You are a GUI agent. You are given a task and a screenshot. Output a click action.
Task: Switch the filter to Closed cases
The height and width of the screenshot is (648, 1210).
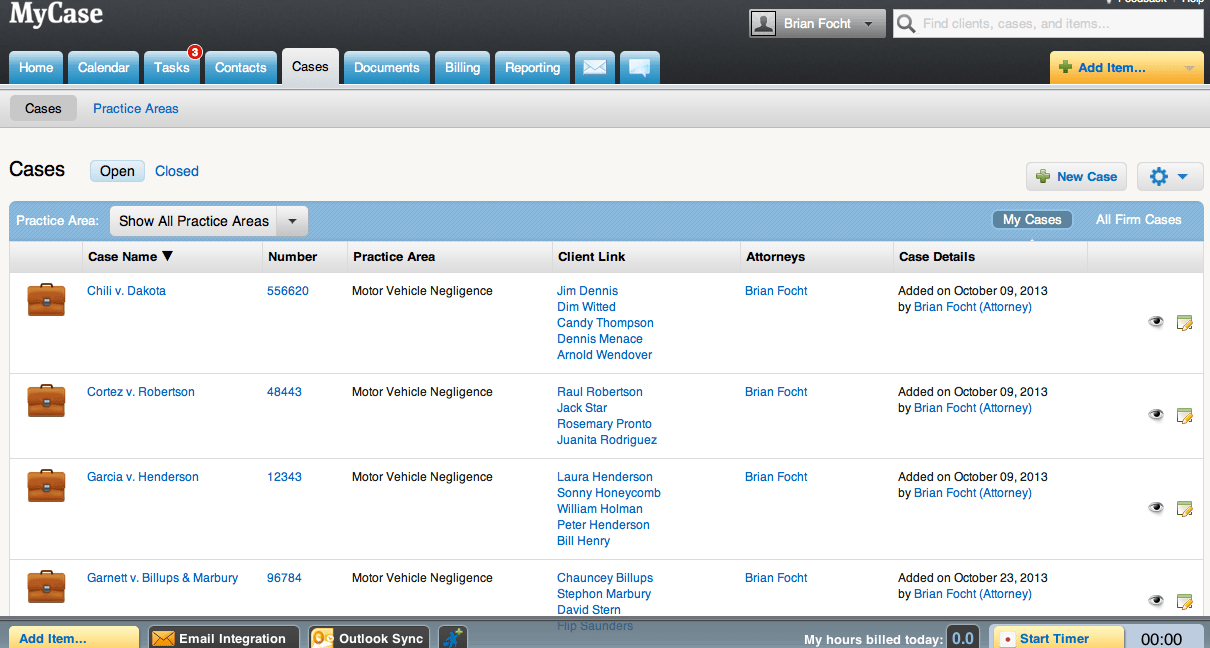[x=176, y=171]
